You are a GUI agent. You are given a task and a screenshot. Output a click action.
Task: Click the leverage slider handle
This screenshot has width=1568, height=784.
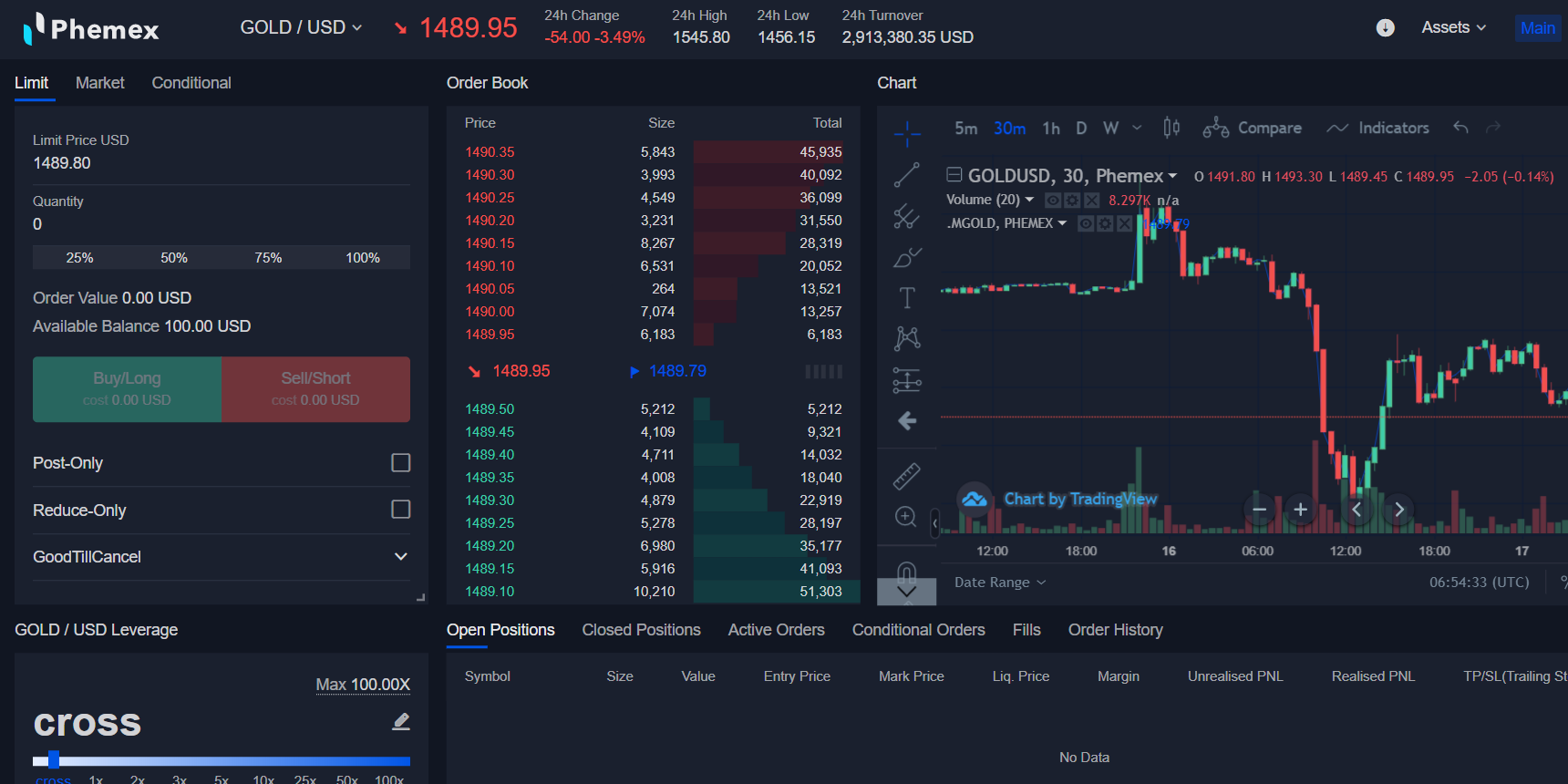(54, 760)
